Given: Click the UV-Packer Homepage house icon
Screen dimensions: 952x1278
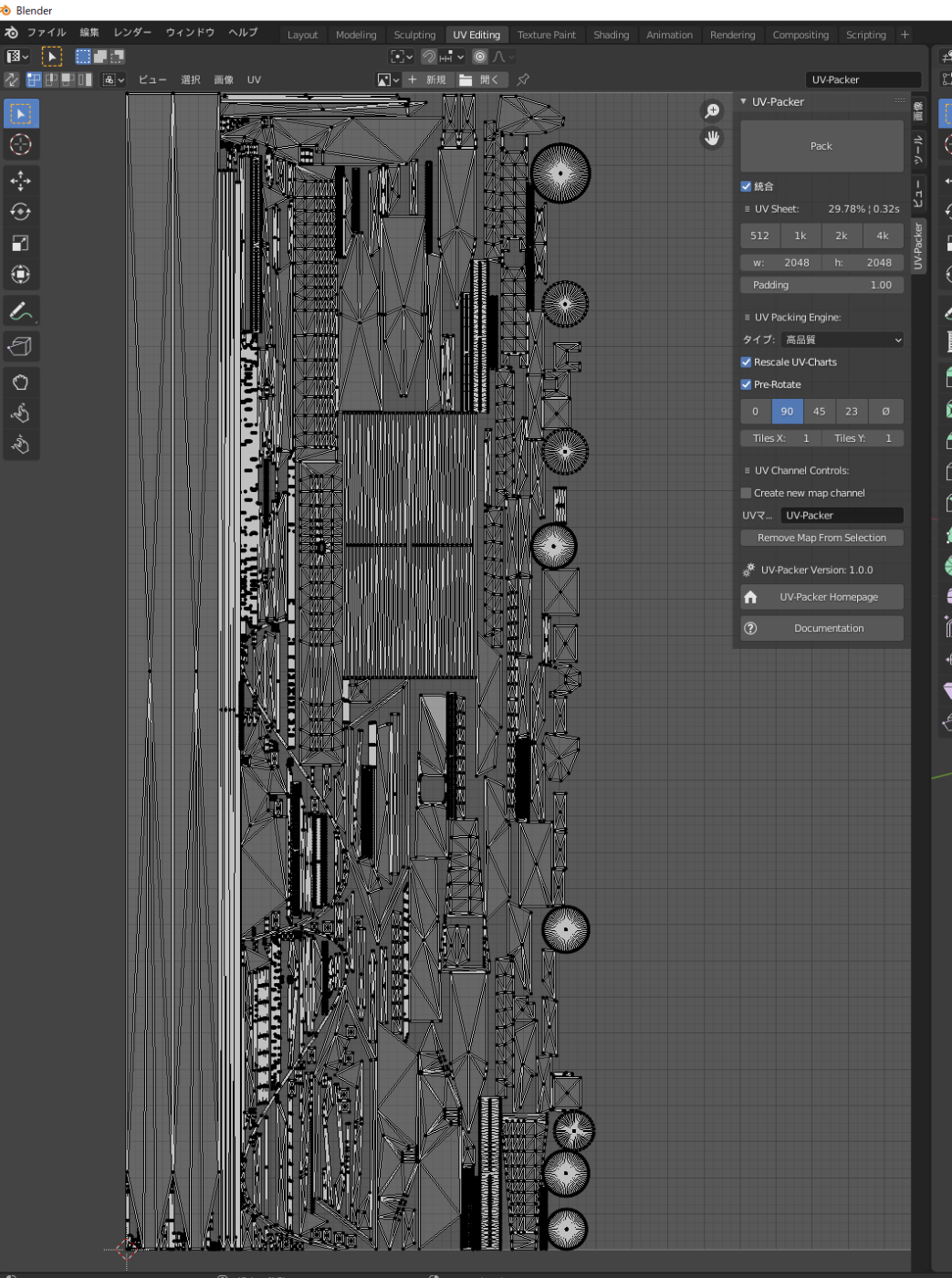Looking at the screenshot, I should click(750, 597).
